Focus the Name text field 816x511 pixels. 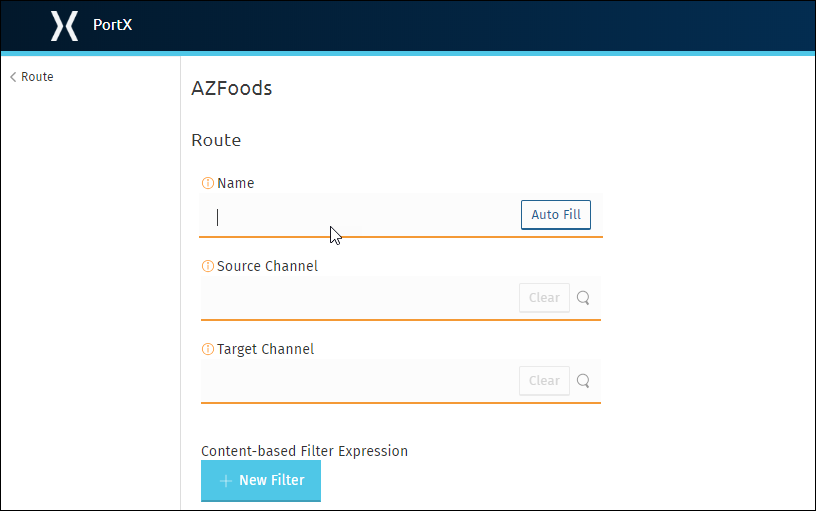359,215
